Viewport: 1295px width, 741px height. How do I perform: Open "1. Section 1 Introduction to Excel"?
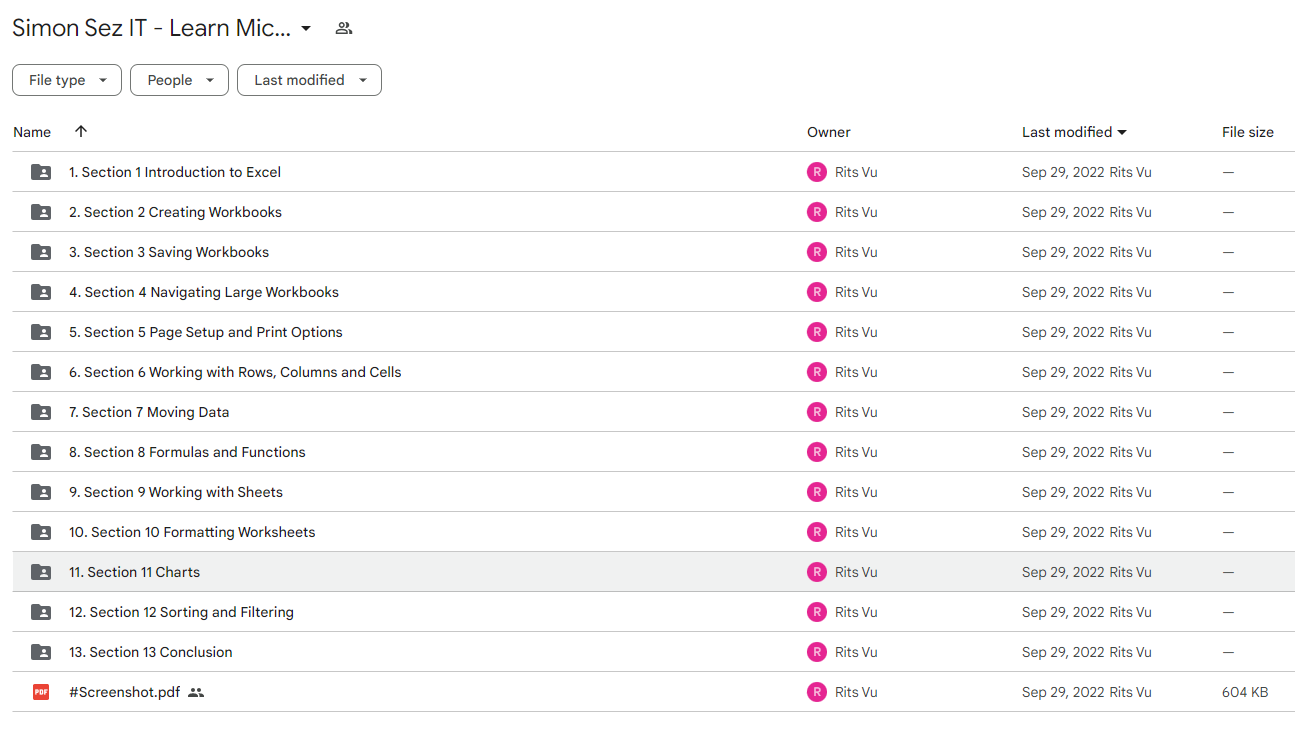175,172
